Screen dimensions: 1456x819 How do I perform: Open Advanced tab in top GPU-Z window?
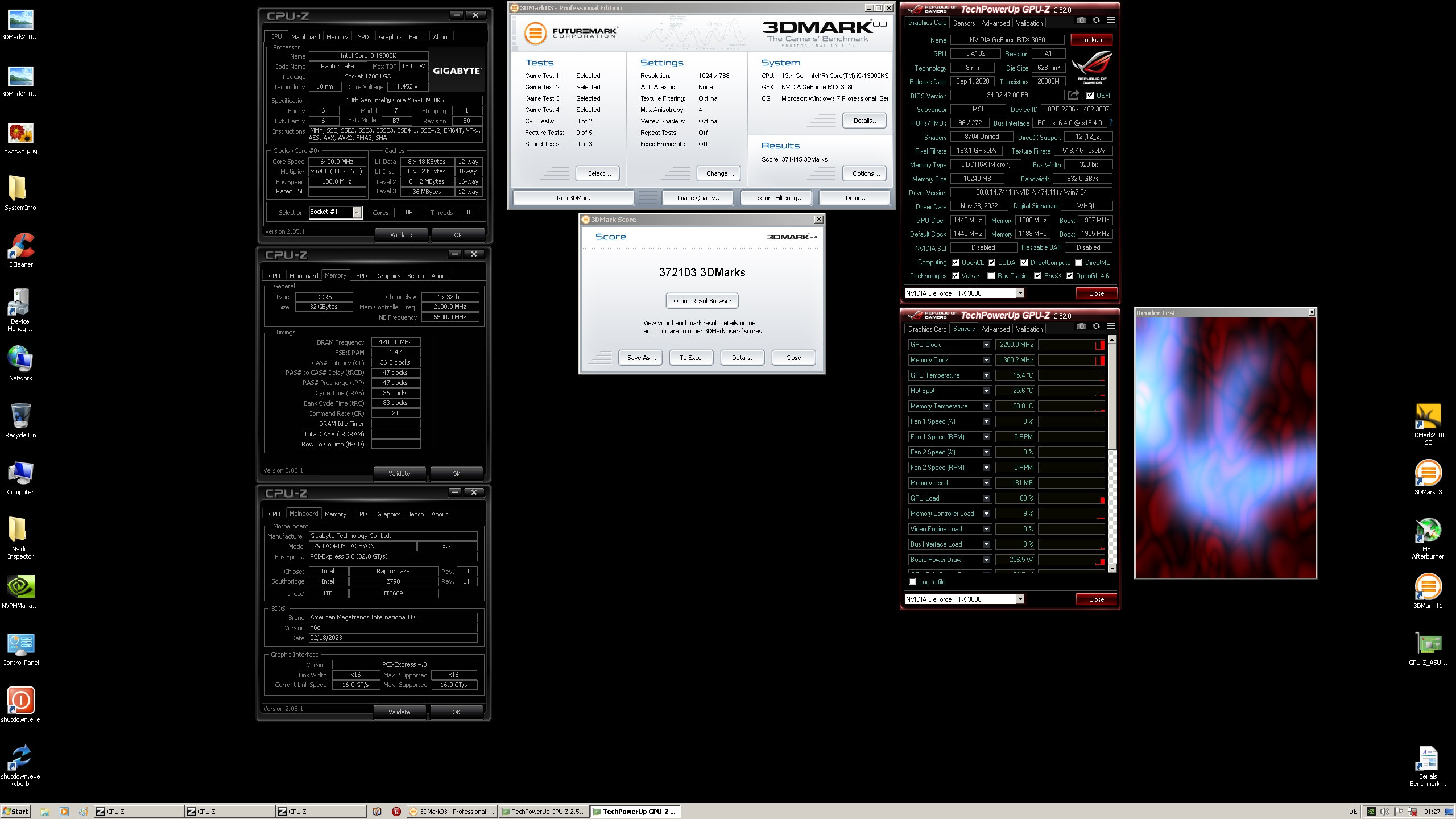995,23
